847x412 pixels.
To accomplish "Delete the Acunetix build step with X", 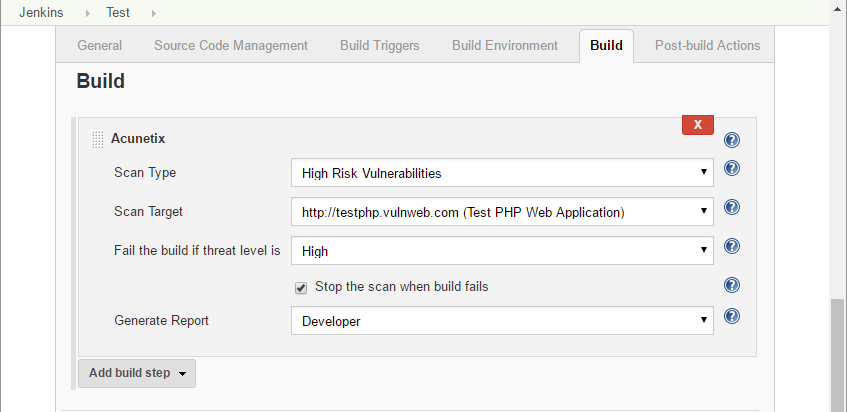I will pyautogui.click(x=697, y=125).
